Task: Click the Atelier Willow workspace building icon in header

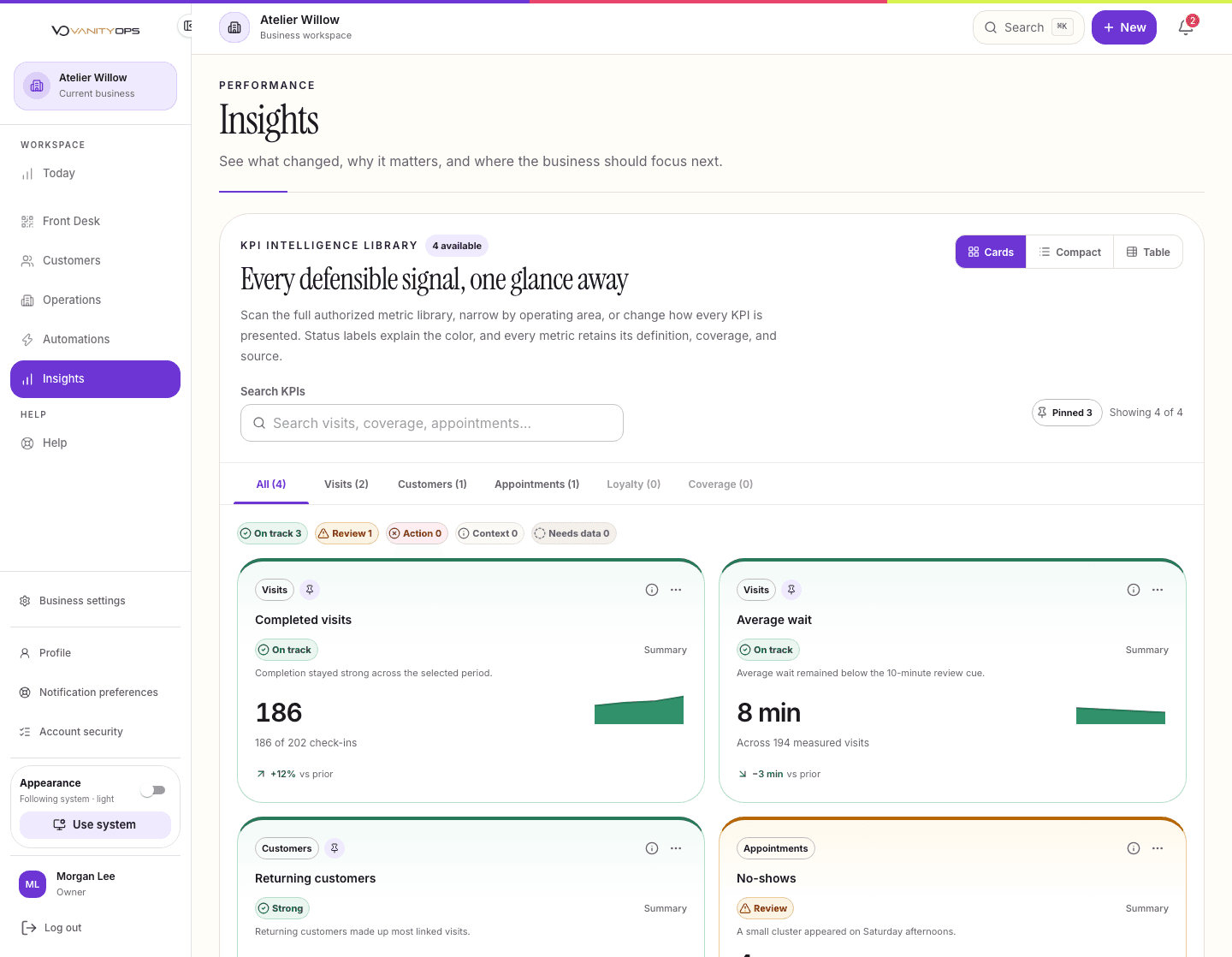Action: pyautogui.click(x=234, y=27)
